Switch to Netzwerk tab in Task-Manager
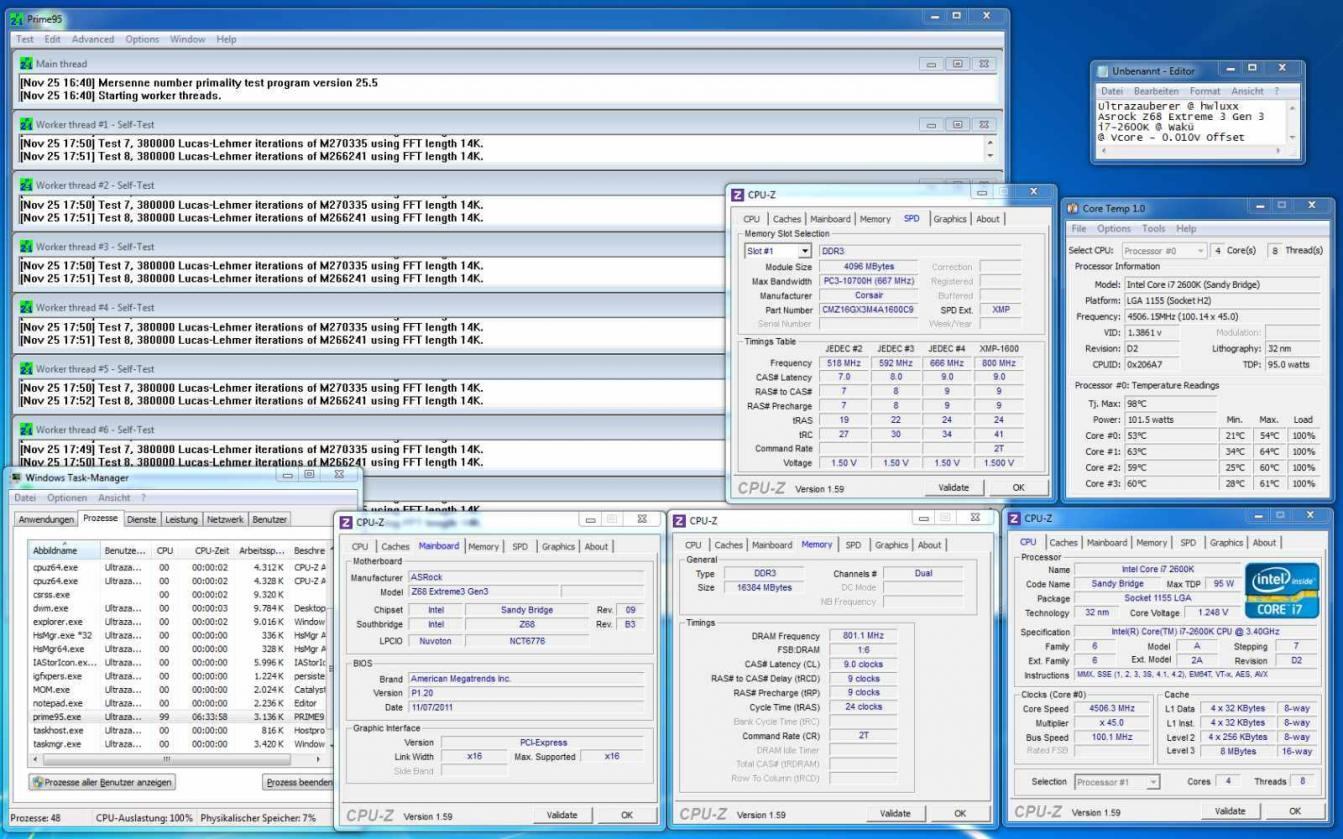1343x839 pixels. coord(225,520)
